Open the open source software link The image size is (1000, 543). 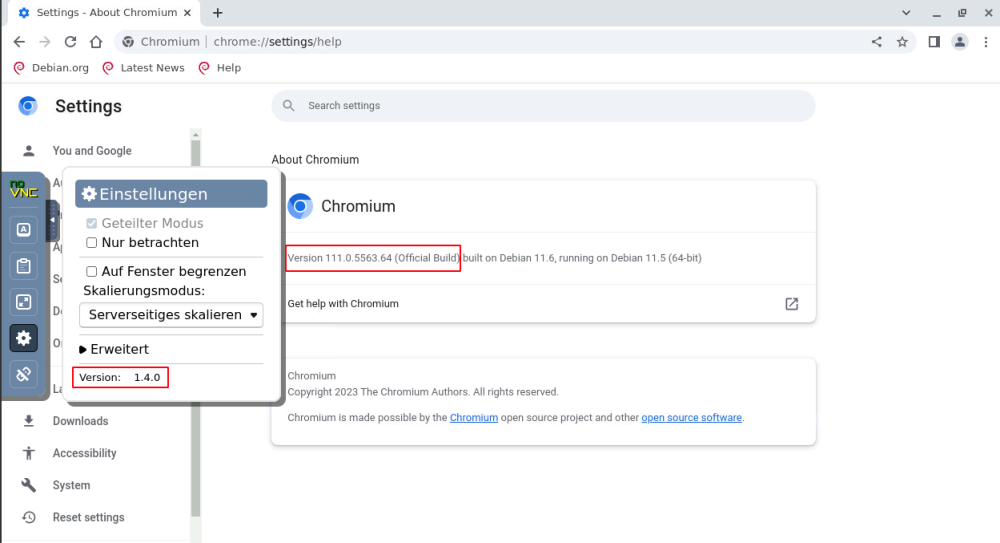[691, 417]
